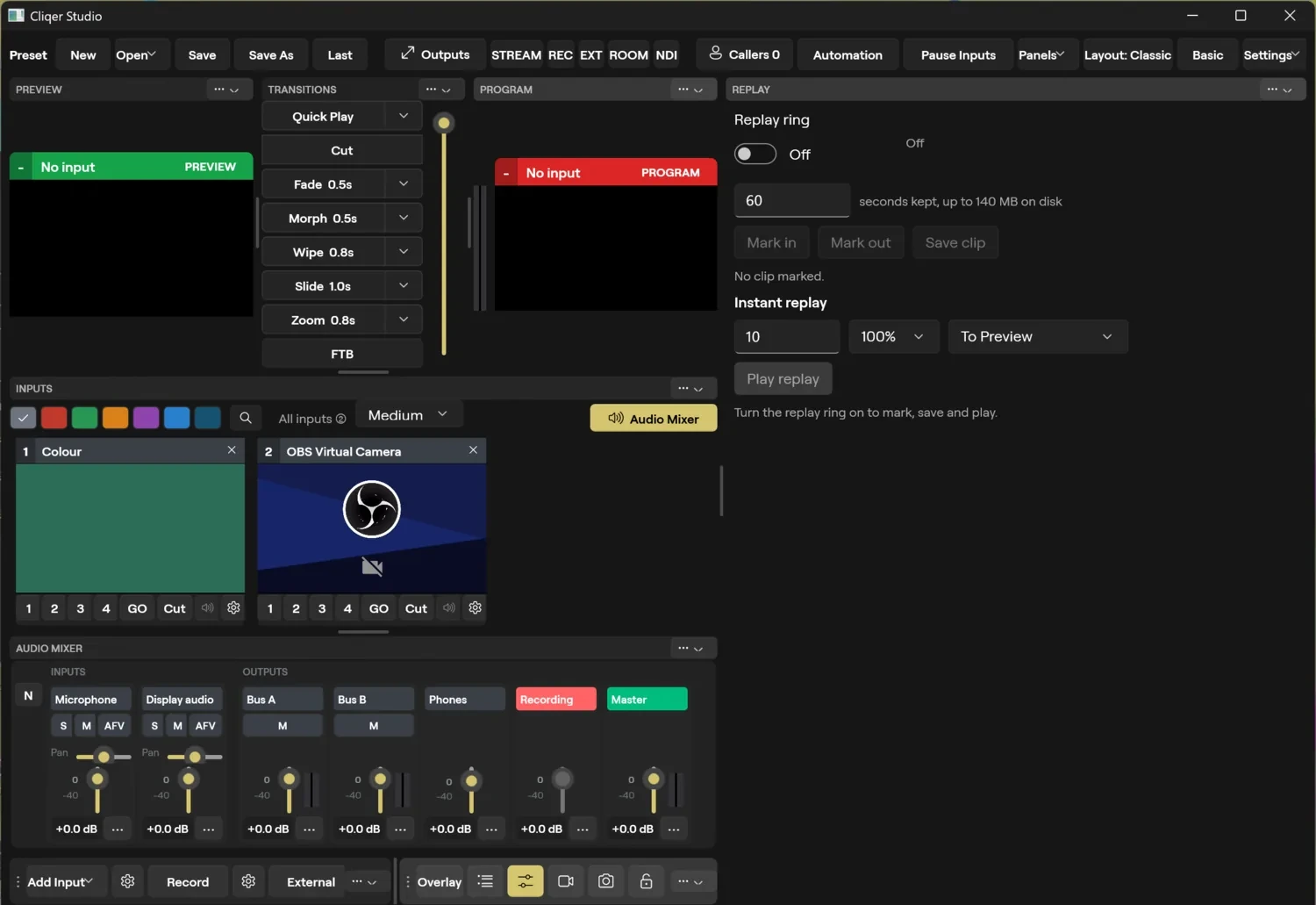Open settings gear next to Add Input

coord(128,881)
